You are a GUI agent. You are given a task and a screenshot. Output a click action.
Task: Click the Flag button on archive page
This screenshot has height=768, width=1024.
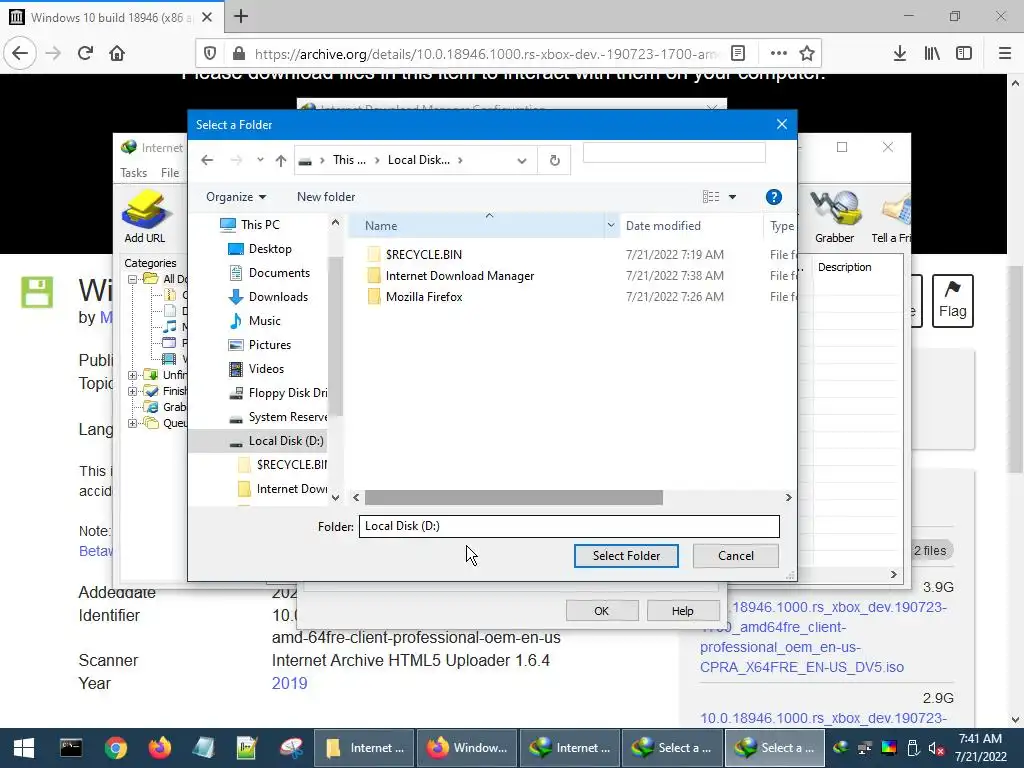[953, 301]
